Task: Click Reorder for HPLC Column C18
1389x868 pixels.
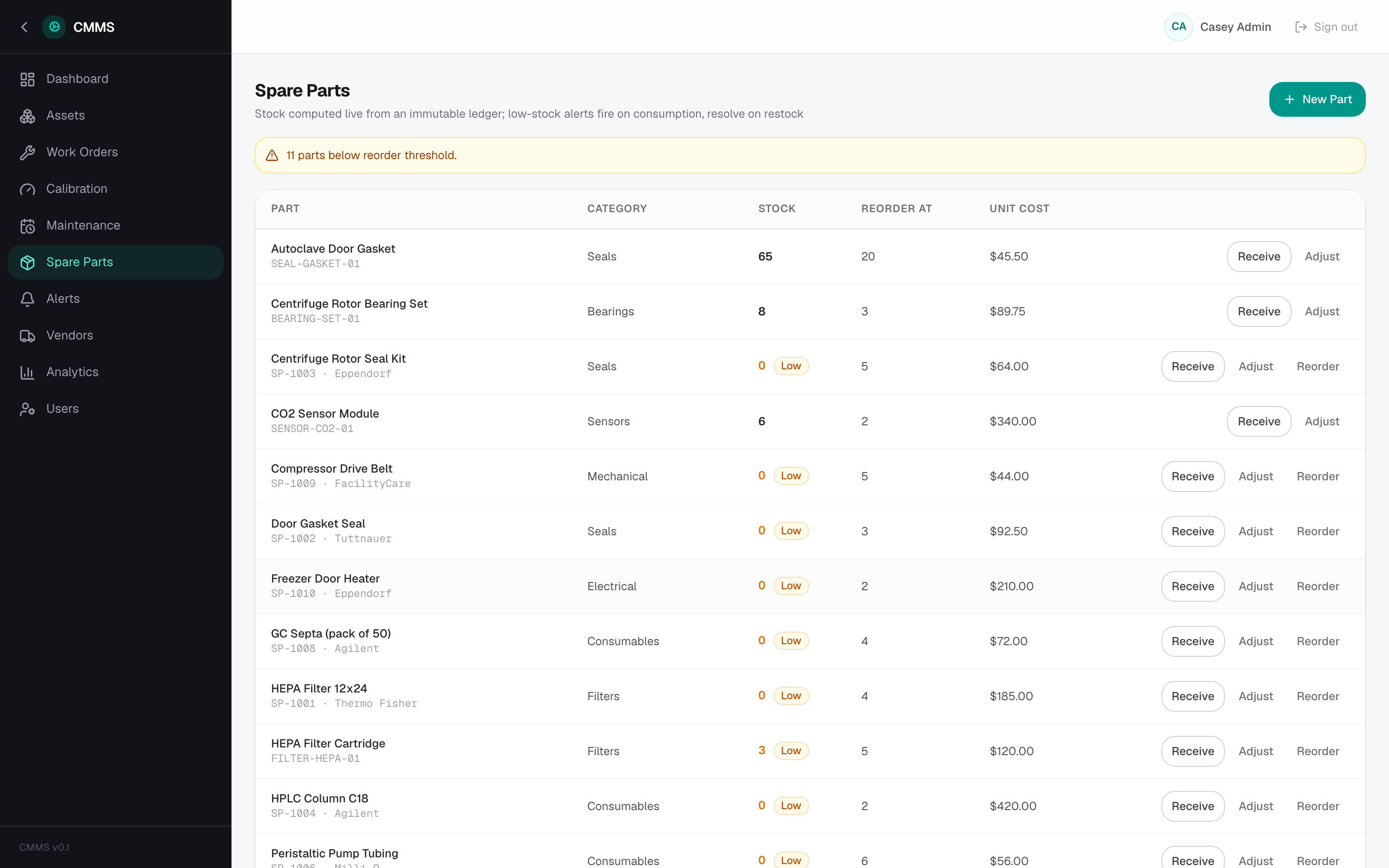Action: click(x=1318, y=806)
